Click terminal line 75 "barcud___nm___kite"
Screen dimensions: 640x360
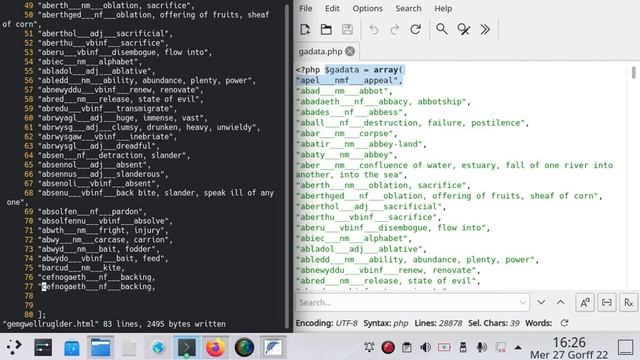(x=81, y=268)
